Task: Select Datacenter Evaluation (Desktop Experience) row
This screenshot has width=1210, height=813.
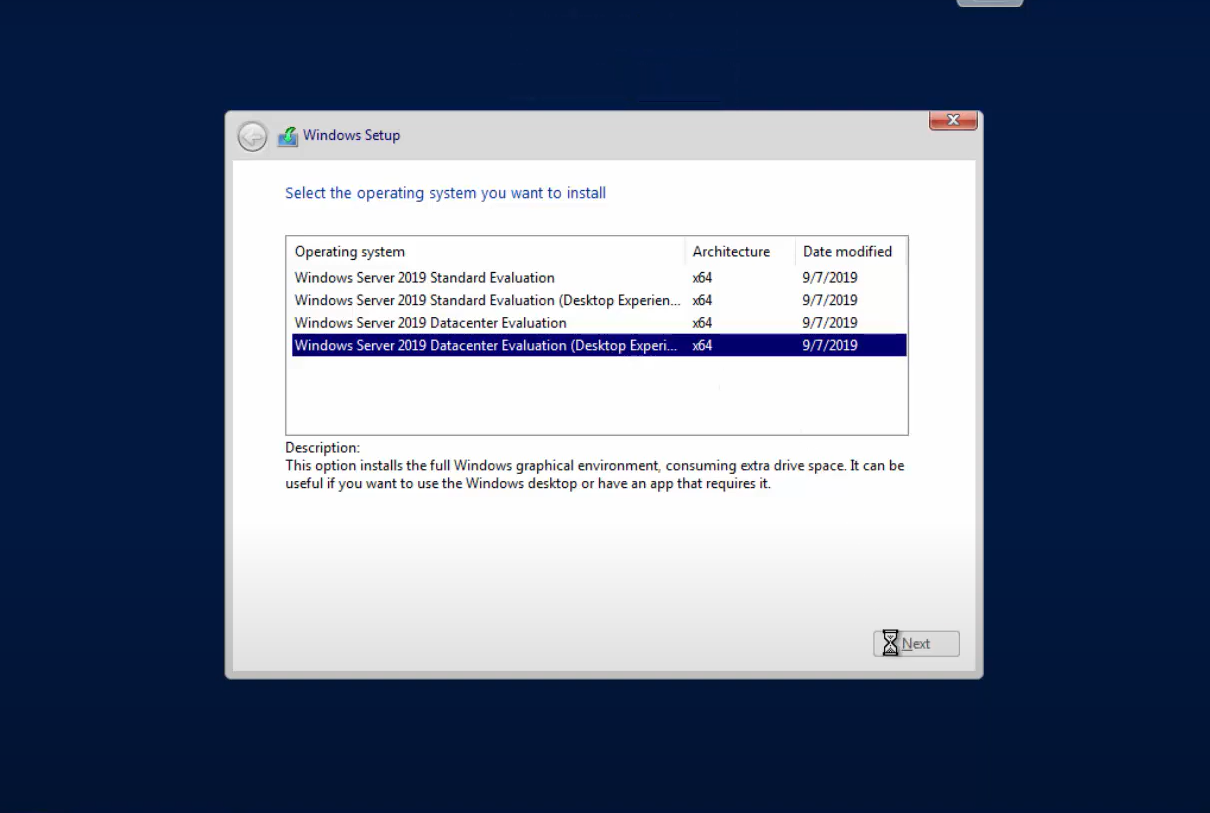Action: pyautogui.click(x=599, y=345)
